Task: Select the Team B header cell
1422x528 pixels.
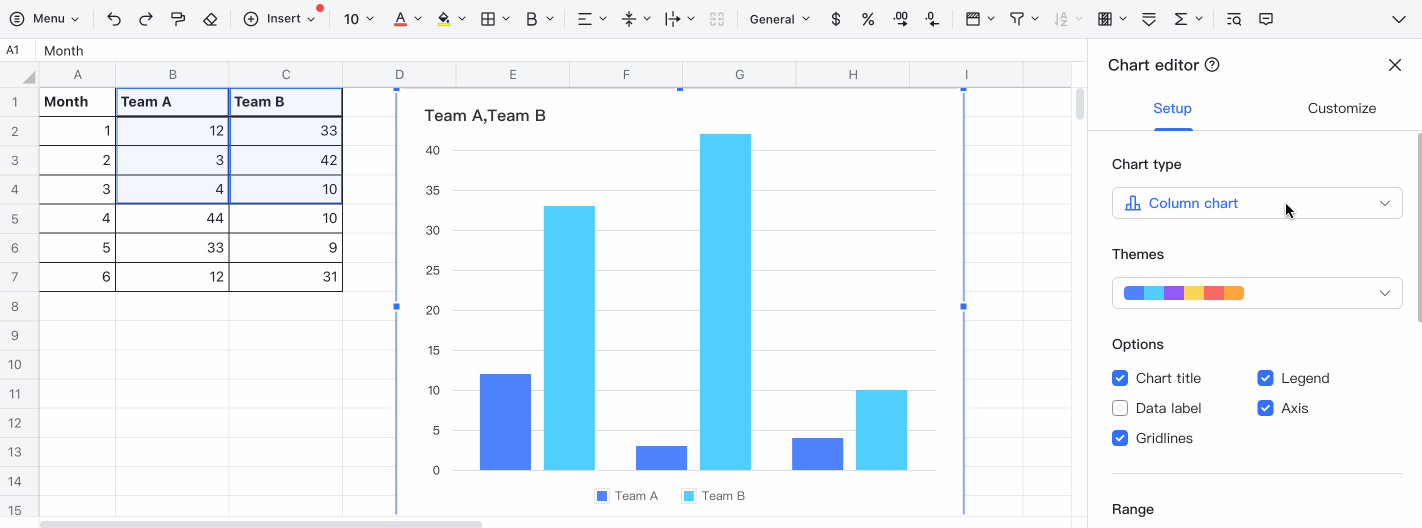Action: (286, 102)
